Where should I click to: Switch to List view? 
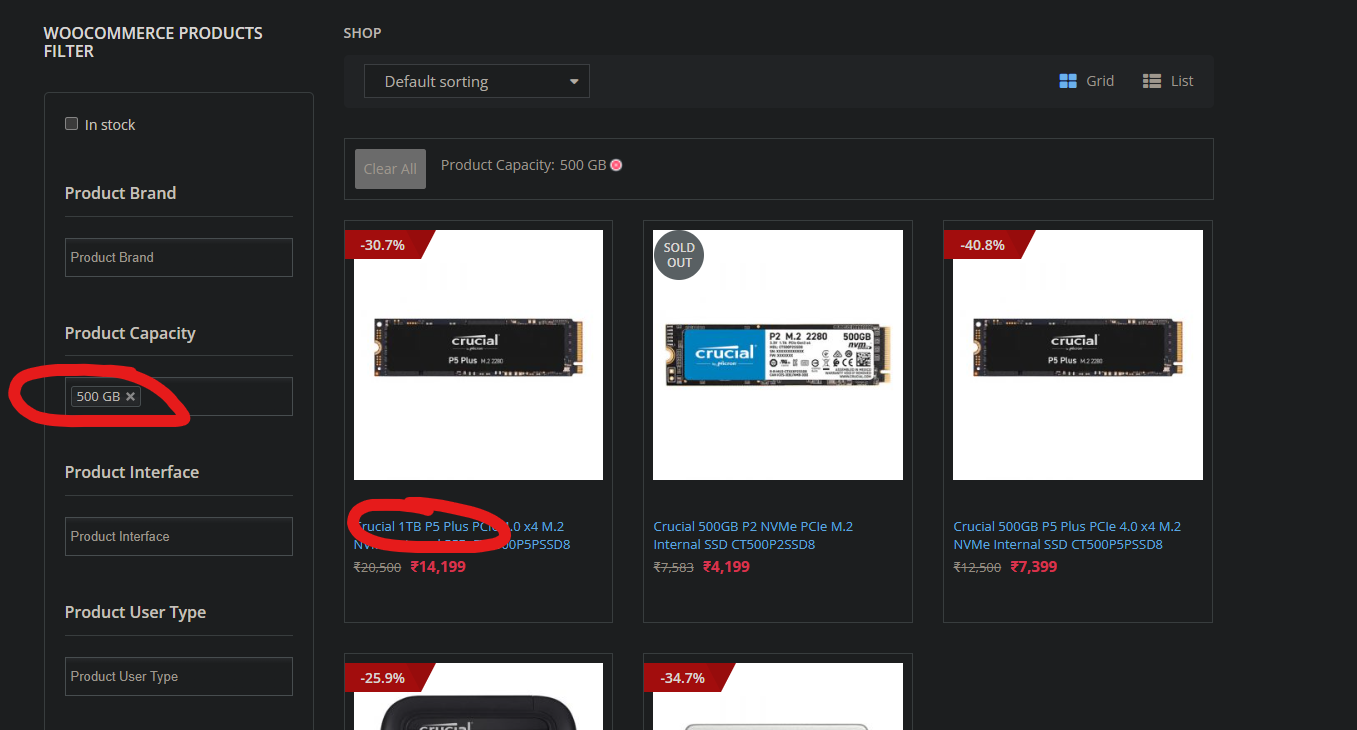click(x=1168, y=81)
